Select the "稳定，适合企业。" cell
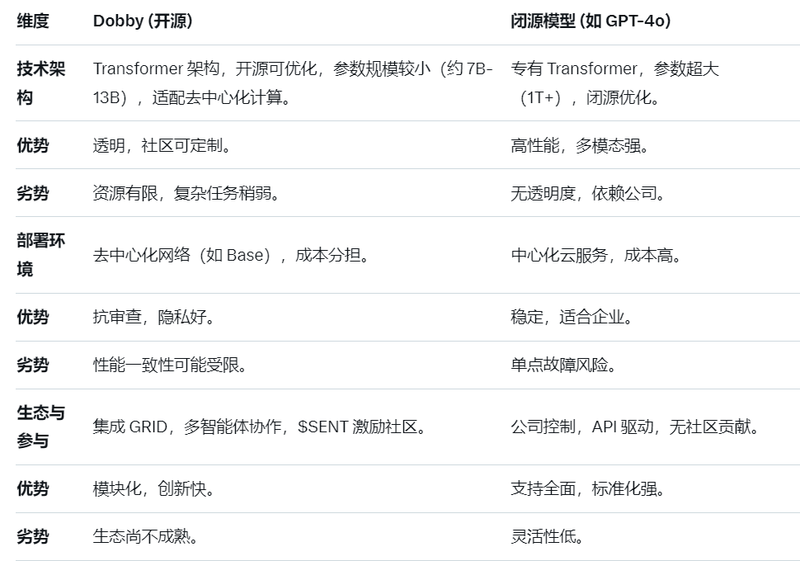 point(572,317)
